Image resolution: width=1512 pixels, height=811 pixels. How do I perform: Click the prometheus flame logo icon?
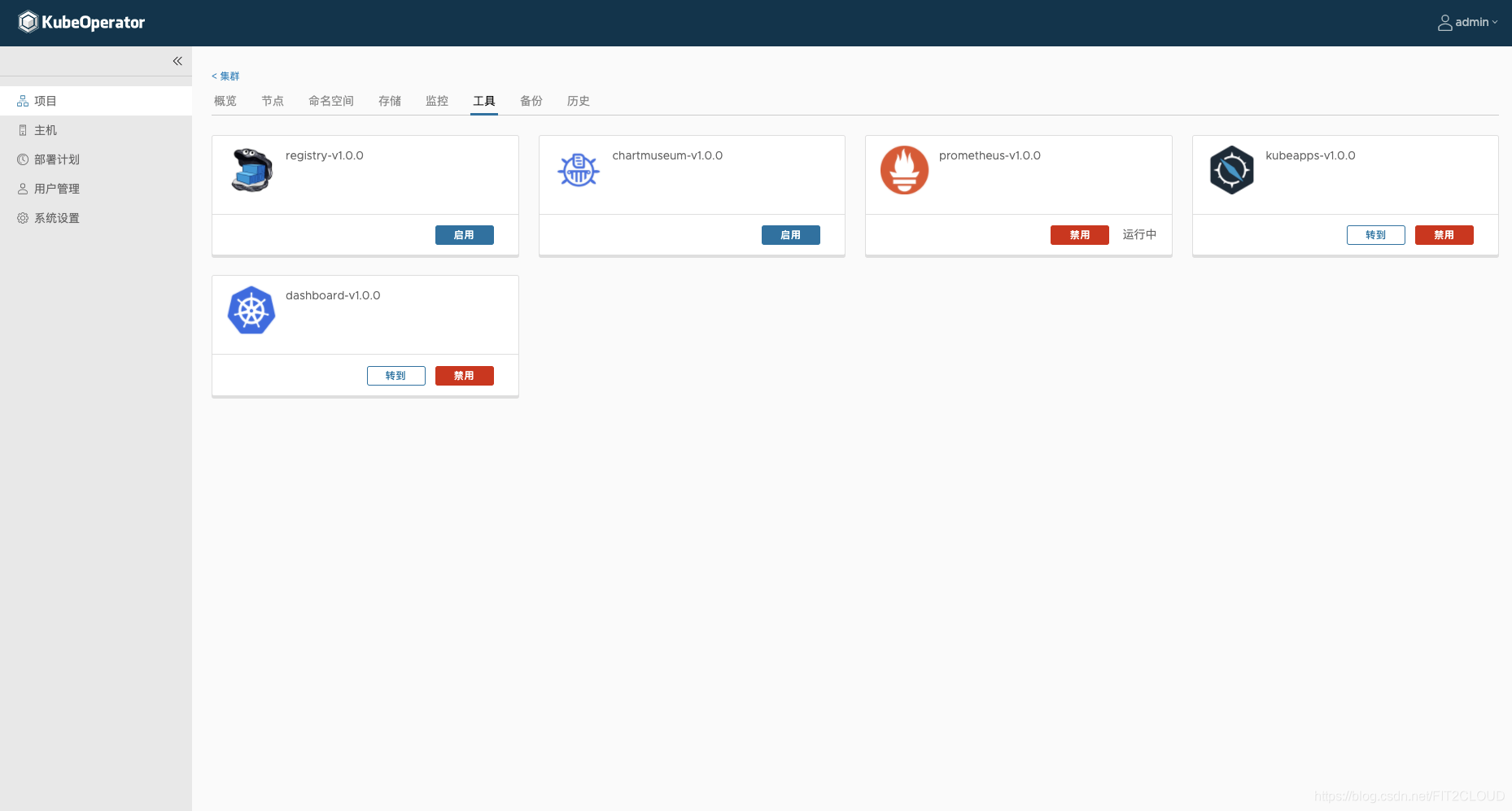[x=905, y=170]
